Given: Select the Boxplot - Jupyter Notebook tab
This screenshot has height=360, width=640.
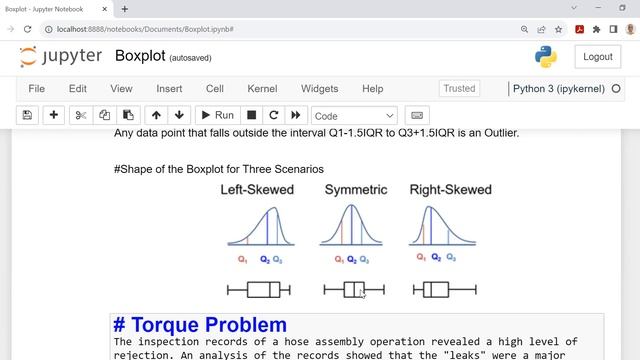Looking at the screenshot, I should (56, 9).
